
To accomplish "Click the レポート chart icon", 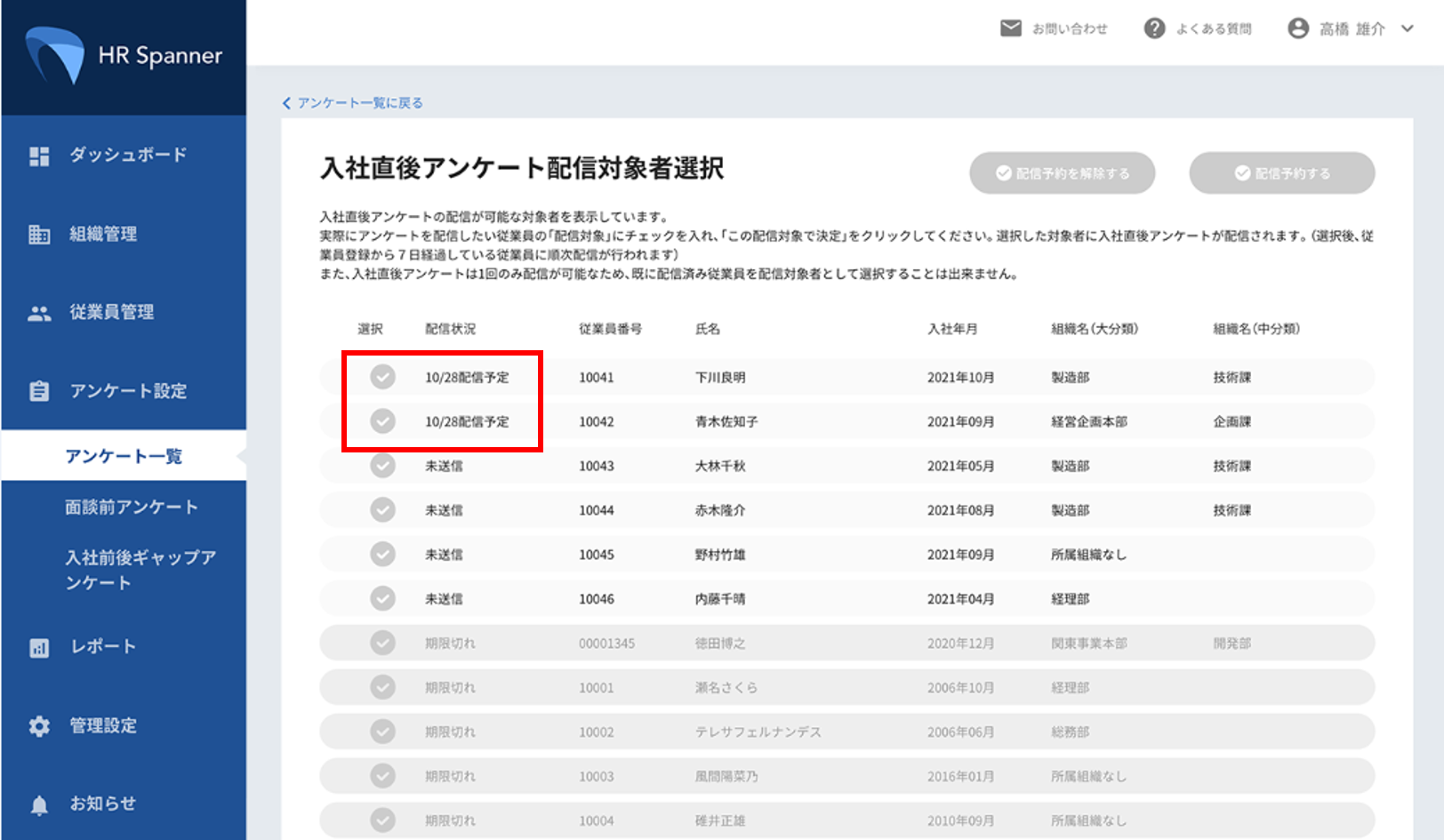I will click(x=39, y=648).
